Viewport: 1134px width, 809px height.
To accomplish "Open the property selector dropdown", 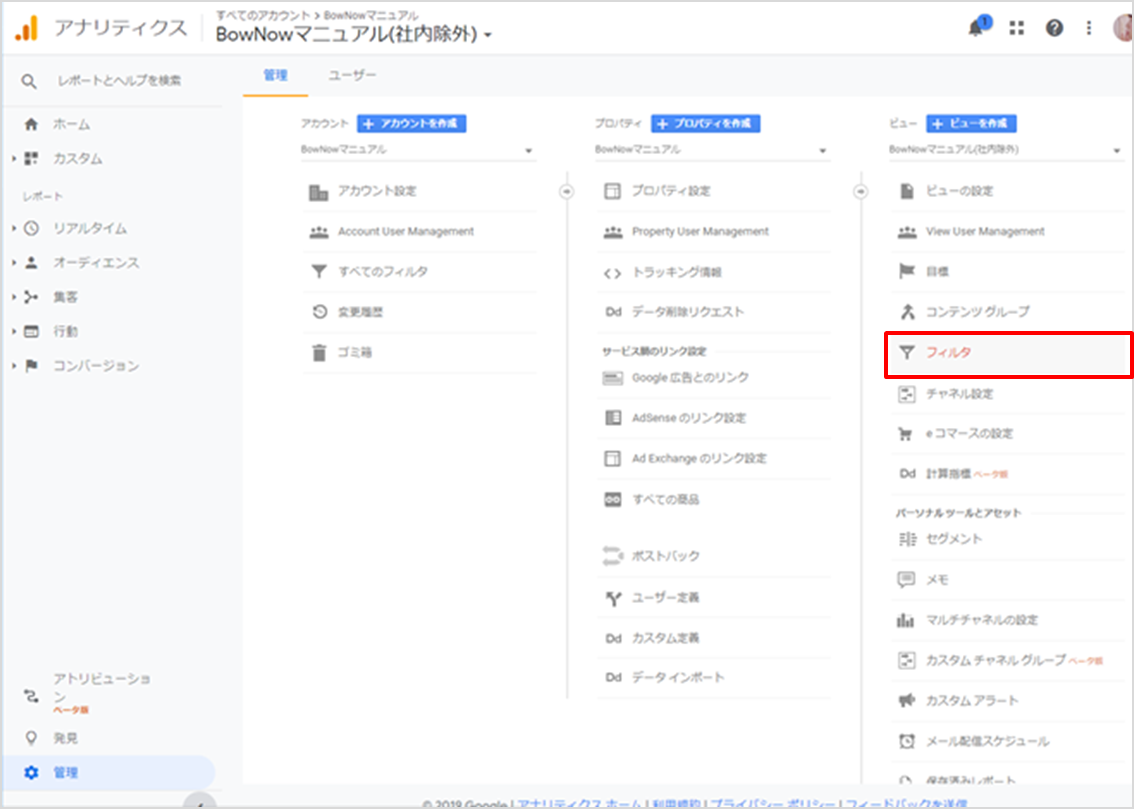I will pos(712,150).
